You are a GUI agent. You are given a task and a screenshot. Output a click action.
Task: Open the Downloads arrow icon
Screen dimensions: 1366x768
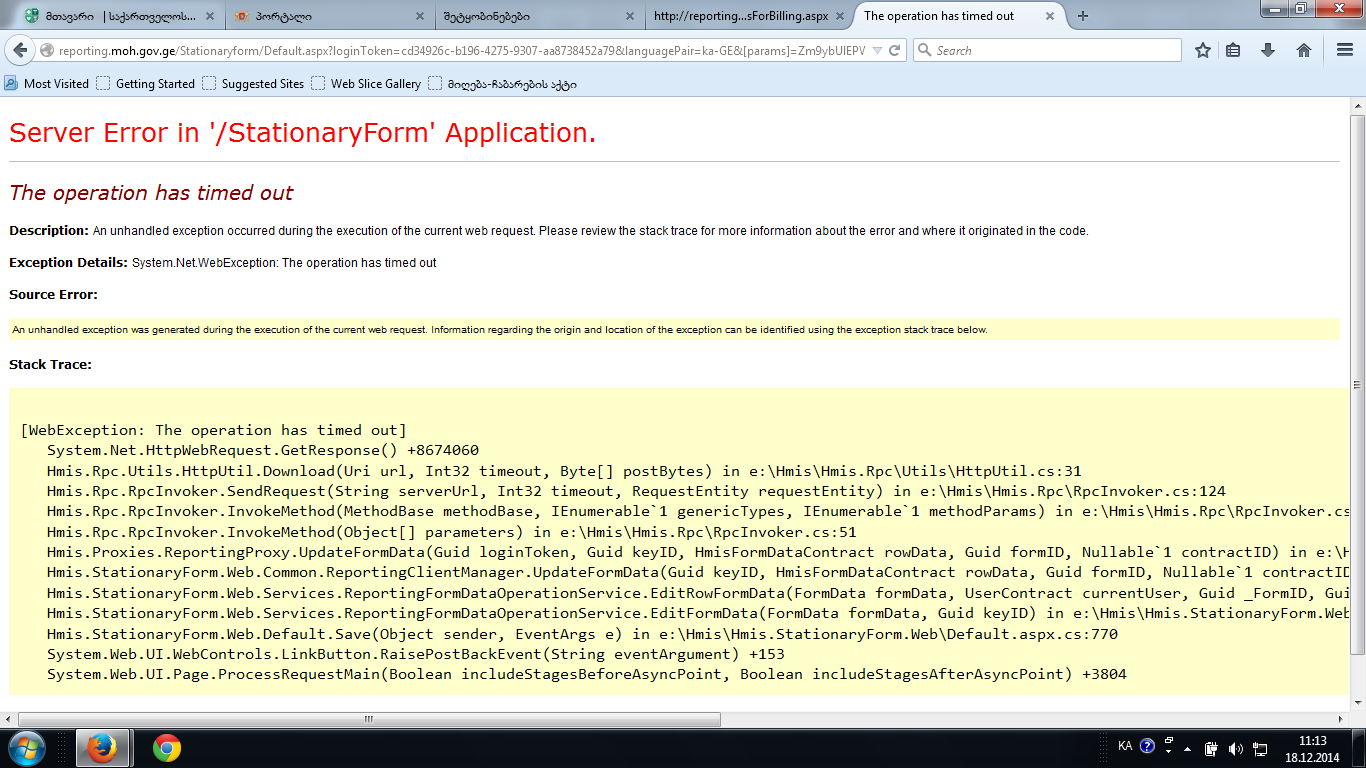[x=1268, y=50]
